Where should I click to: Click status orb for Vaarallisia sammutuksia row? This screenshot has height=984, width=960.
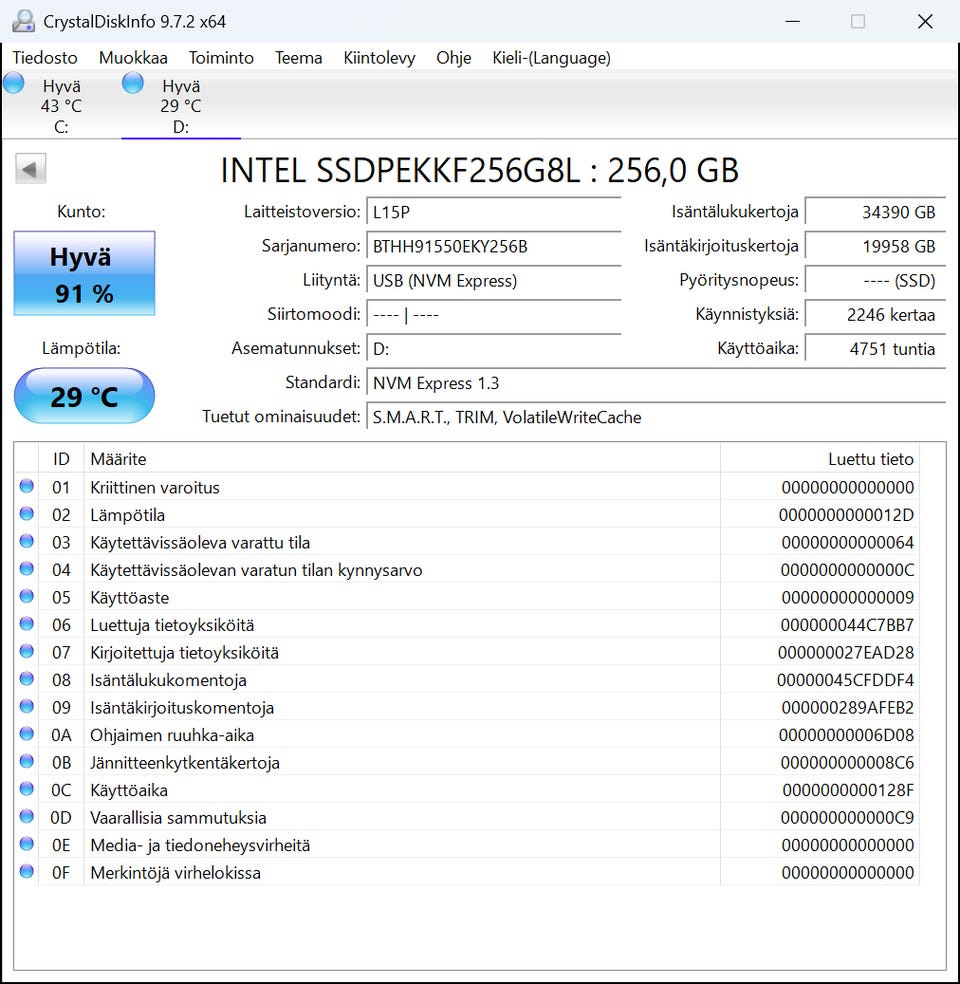pyautogui.click(x=27, y=817)
